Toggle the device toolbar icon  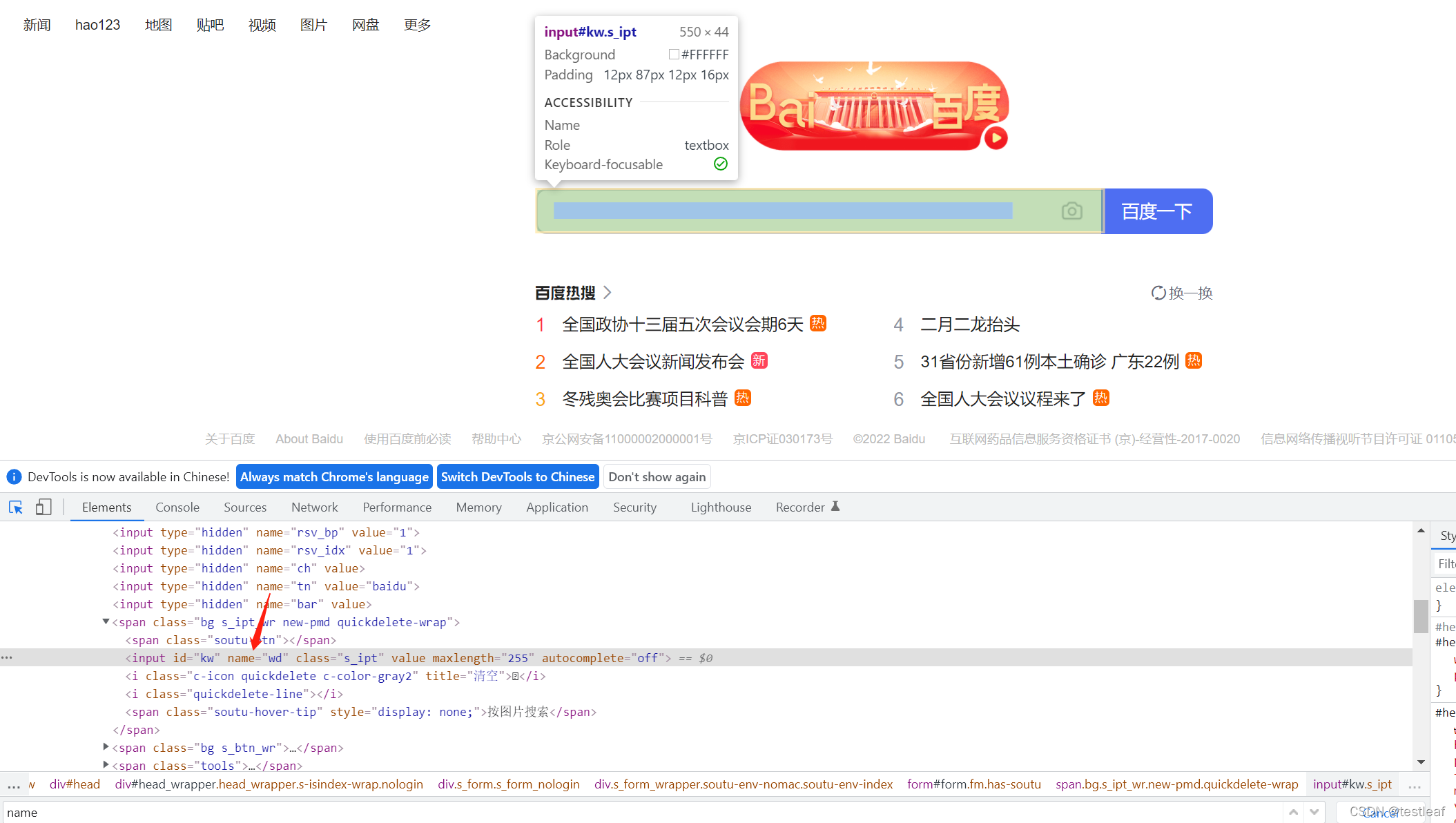[x=43, y=507]
